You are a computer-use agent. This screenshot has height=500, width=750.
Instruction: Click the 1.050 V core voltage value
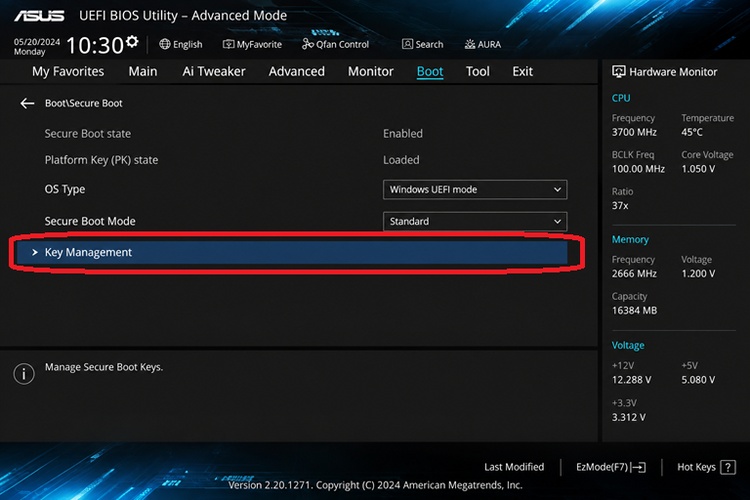[x=698, y=169]
